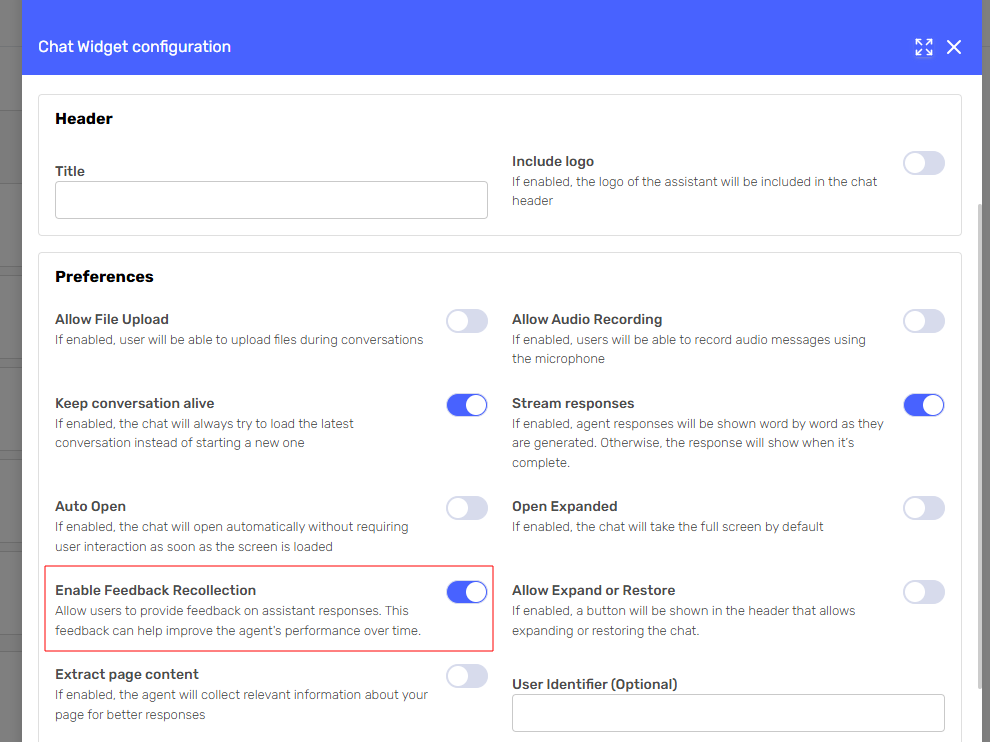Click the Enable Feedback Recollection description text
Screen dimensions: 990x742
[x=238, y=620]
